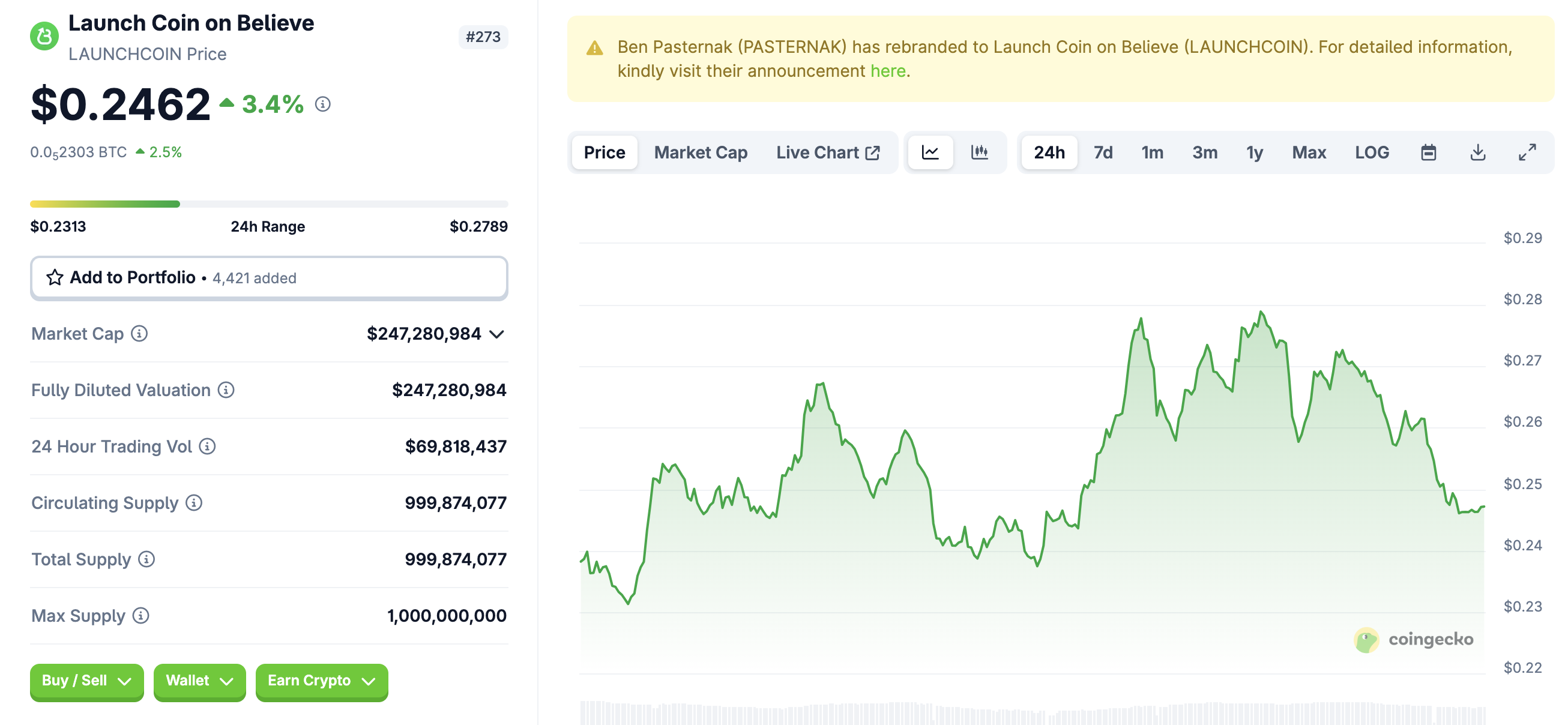Switch to candlestick chart view
This screenshot has width=1568, height=725.
tap(979, 152)
